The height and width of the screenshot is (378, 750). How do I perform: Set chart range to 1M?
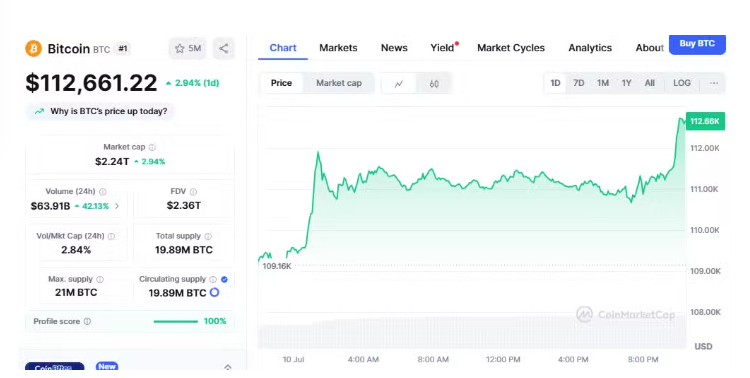pos(603,83)
